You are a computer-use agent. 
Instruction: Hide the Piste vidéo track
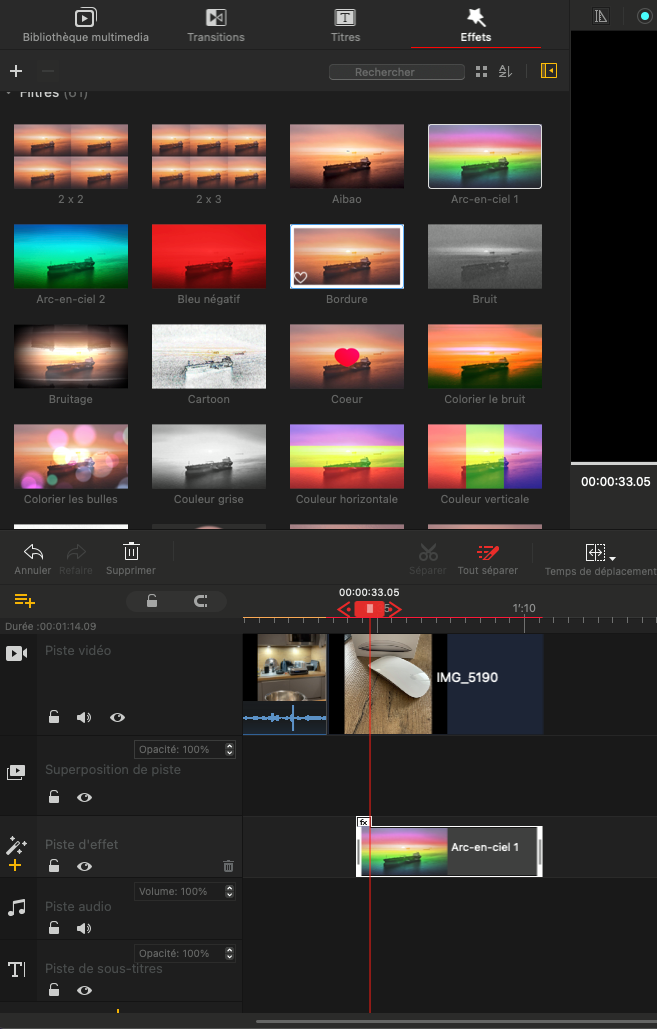117,717
